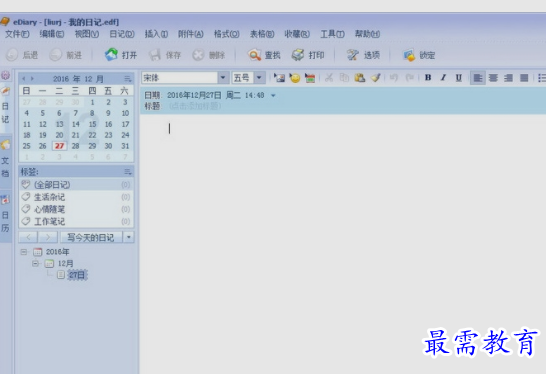Select the (全部日记) tag
The image size is (546, 374).
click(x=76, y=185)
